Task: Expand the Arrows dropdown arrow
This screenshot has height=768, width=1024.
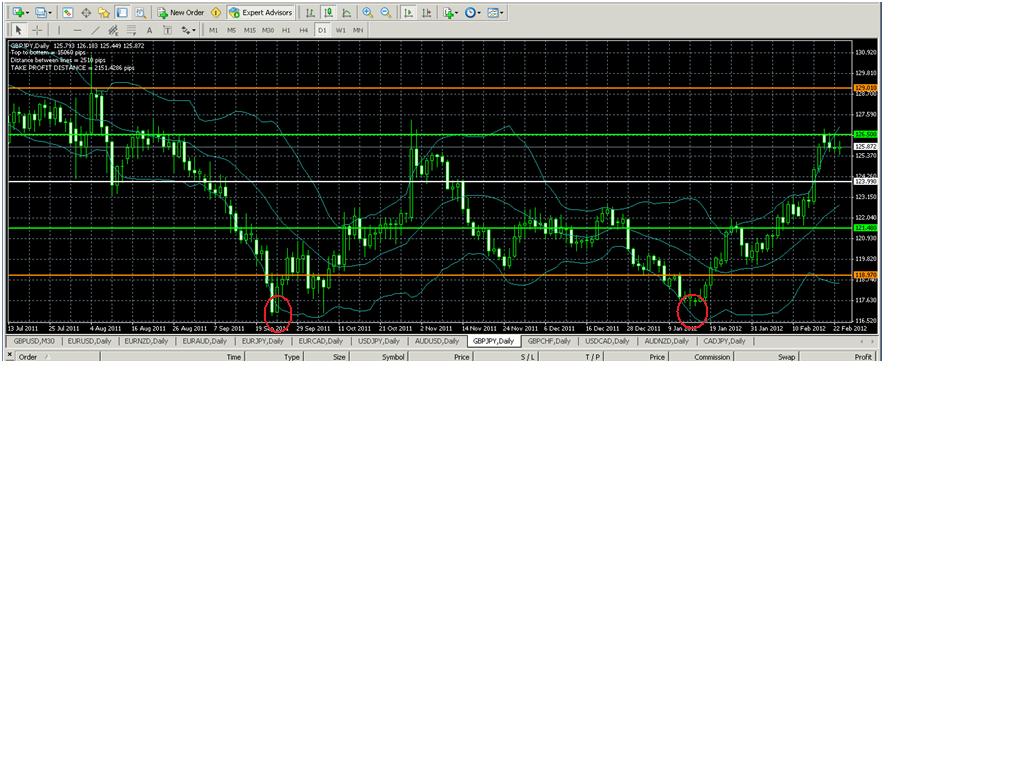Action: [x=194, y=31]
